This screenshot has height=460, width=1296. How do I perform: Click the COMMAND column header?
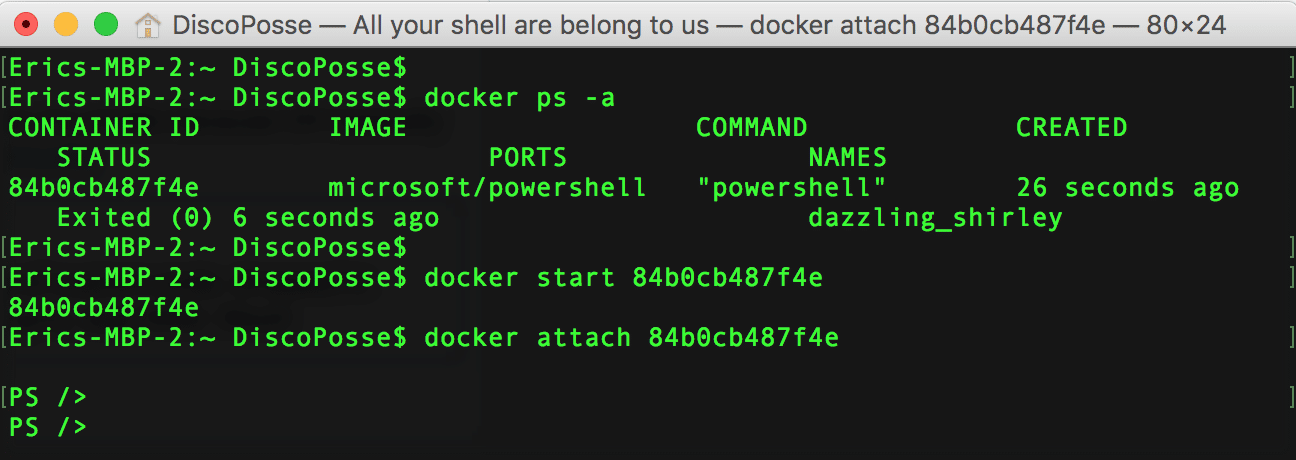(751, 128)
